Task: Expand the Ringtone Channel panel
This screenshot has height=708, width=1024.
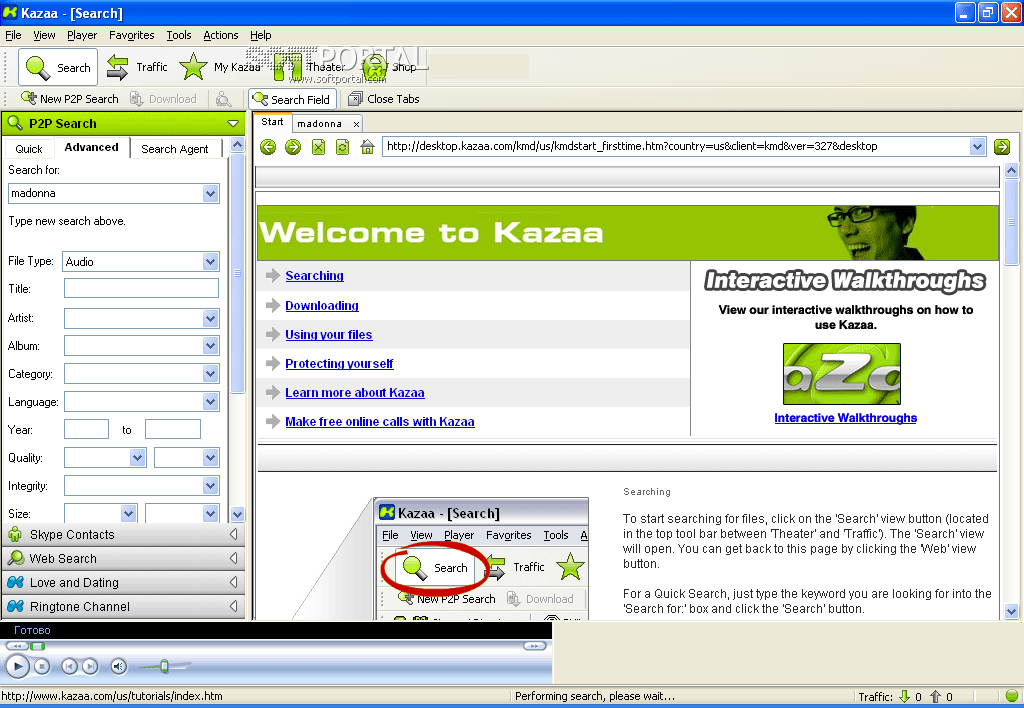Action: [124, 607]
